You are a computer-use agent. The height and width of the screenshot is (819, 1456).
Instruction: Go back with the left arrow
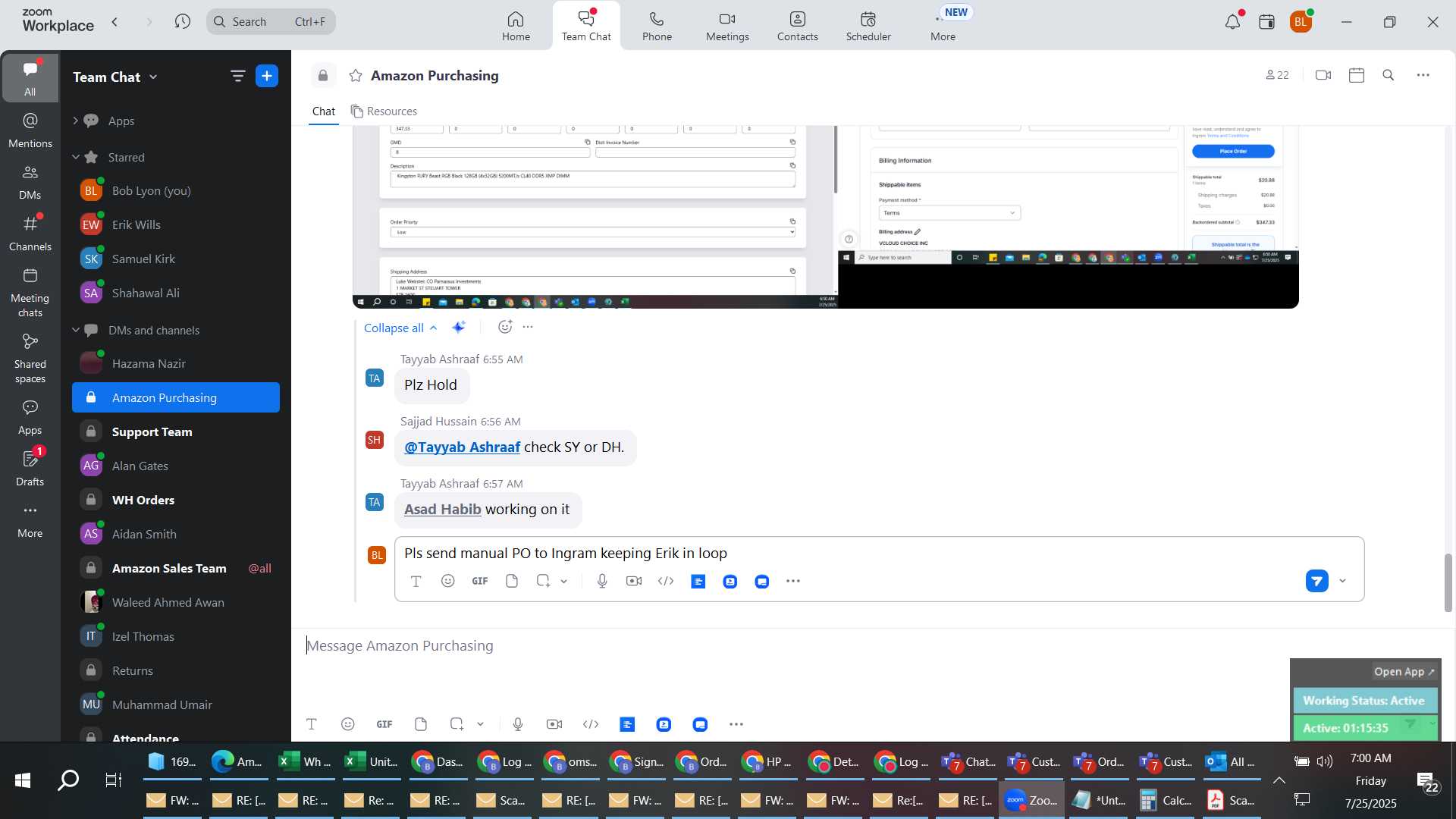coord(115,21)
